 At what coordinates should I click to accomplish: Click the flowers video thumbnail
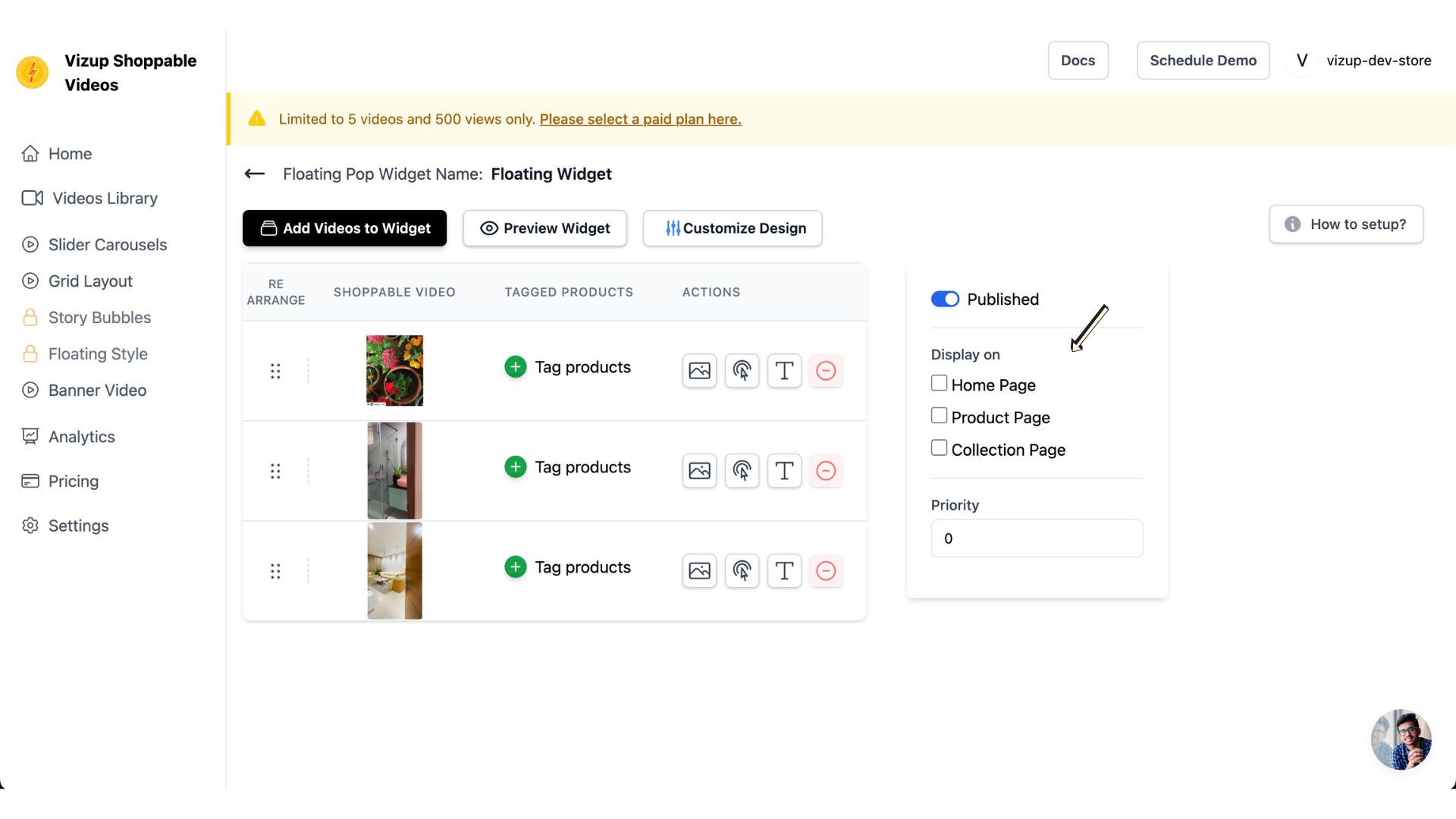point(394,371)
